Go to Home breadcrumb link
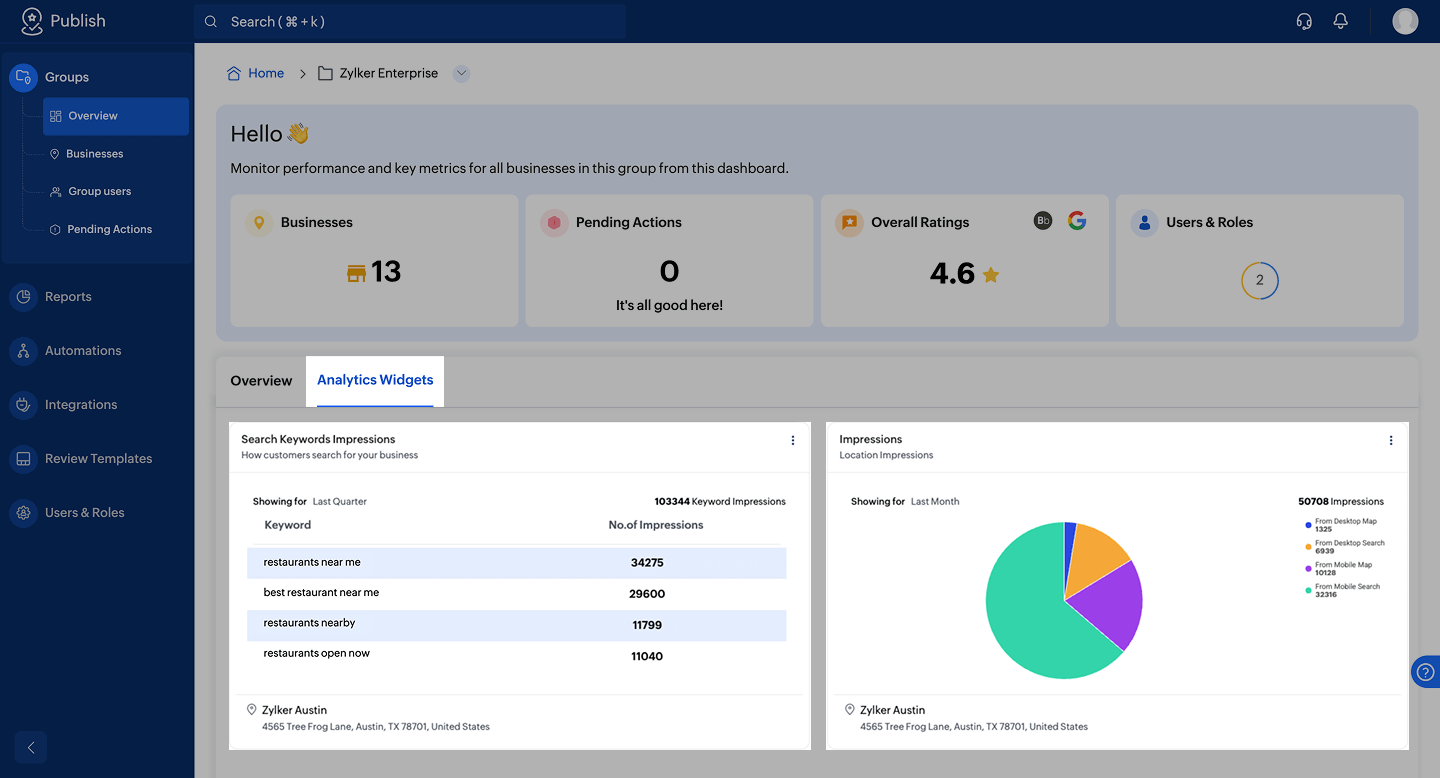 265,73
